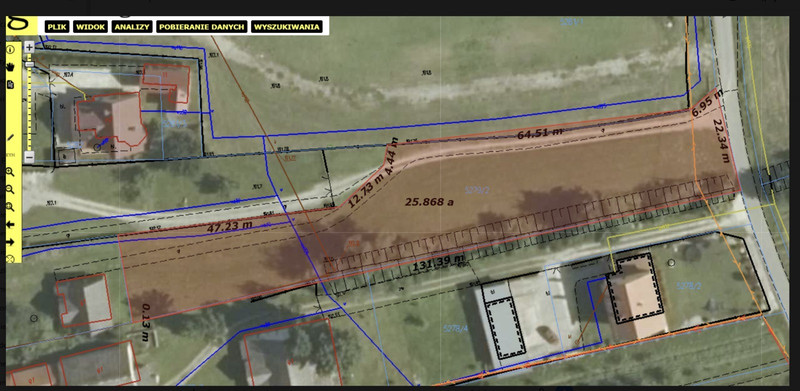Activate the hand pan tool
Screen dimensions: 800x391
(10, 67)
